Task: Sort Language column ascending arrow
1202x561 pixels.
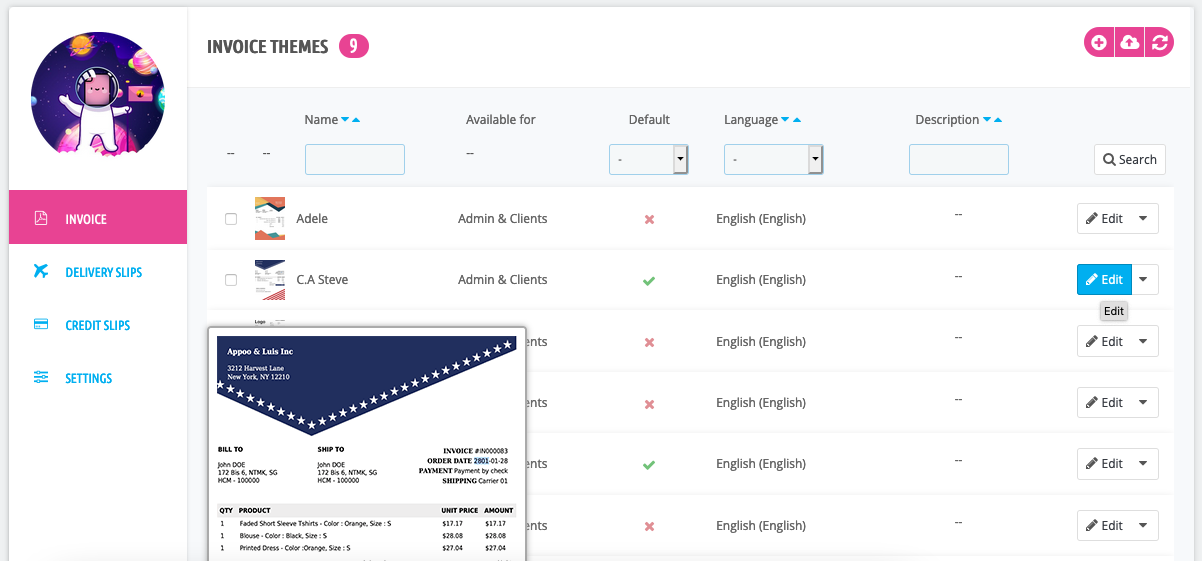Action: [x=796, y=120]
